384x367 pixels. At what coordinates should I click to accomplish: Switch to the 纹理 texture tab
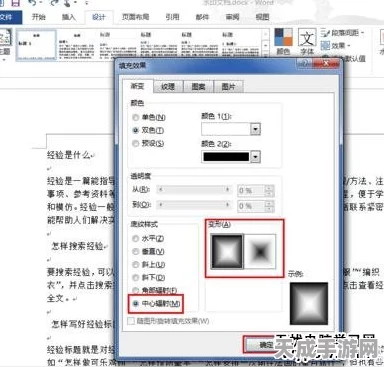pos(168,87)
